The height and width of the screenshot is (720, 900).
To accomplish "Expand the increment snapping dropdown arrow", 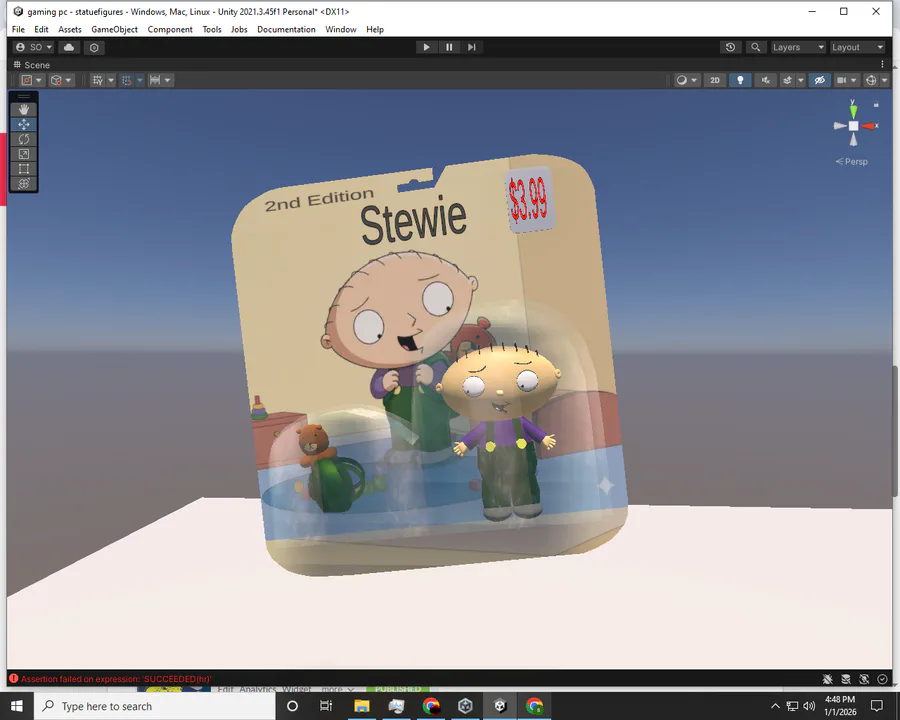I will tap(168, 80).
